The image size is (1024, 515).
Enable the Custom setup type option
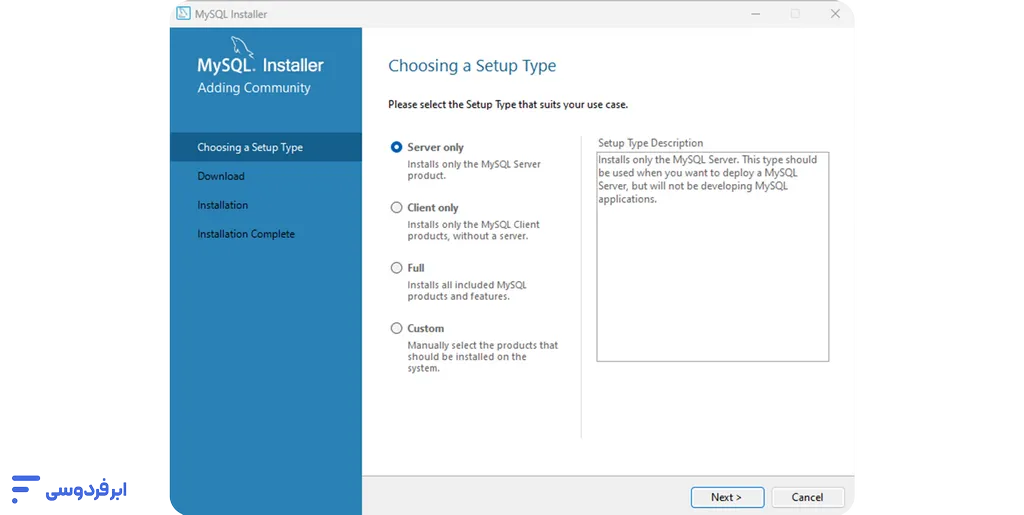click(x=397, y=328)
